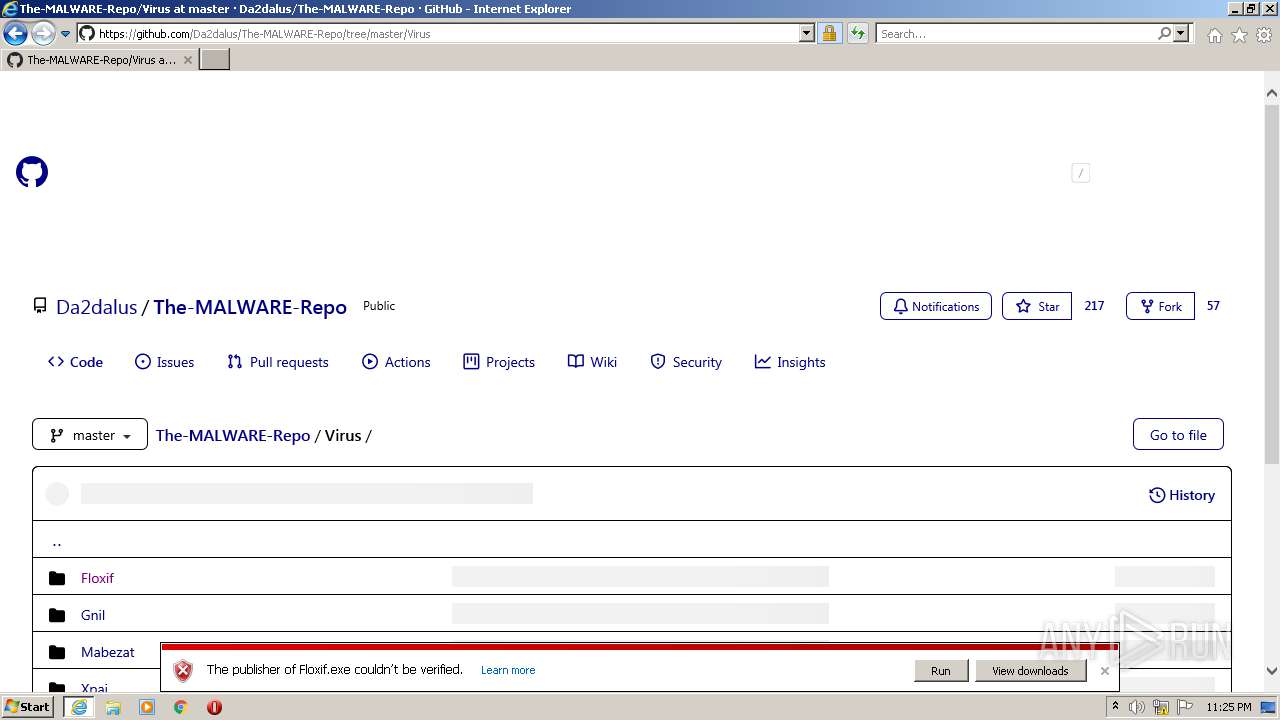Click the Mabezat folder icon
This screenshot has width=1280, height=720.
pyautogui.click(x=57, y=652)
